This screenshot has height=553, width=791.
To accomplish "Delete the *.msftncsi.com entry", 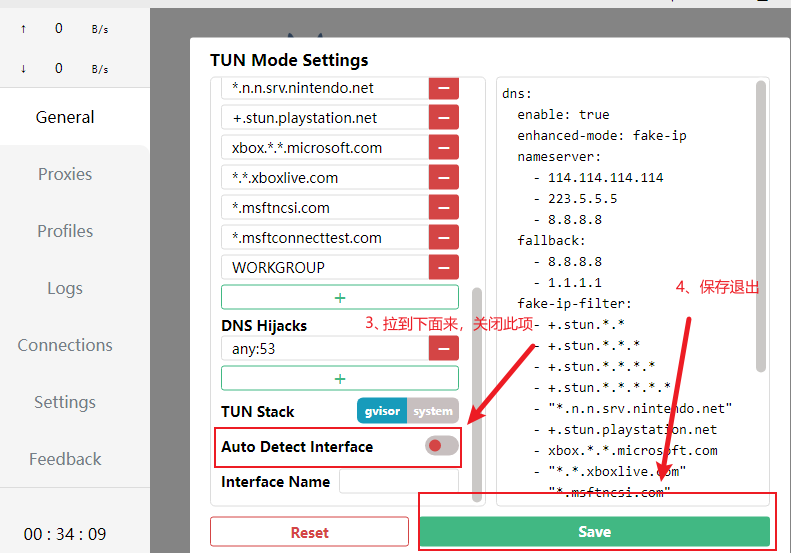I will 443,207.
